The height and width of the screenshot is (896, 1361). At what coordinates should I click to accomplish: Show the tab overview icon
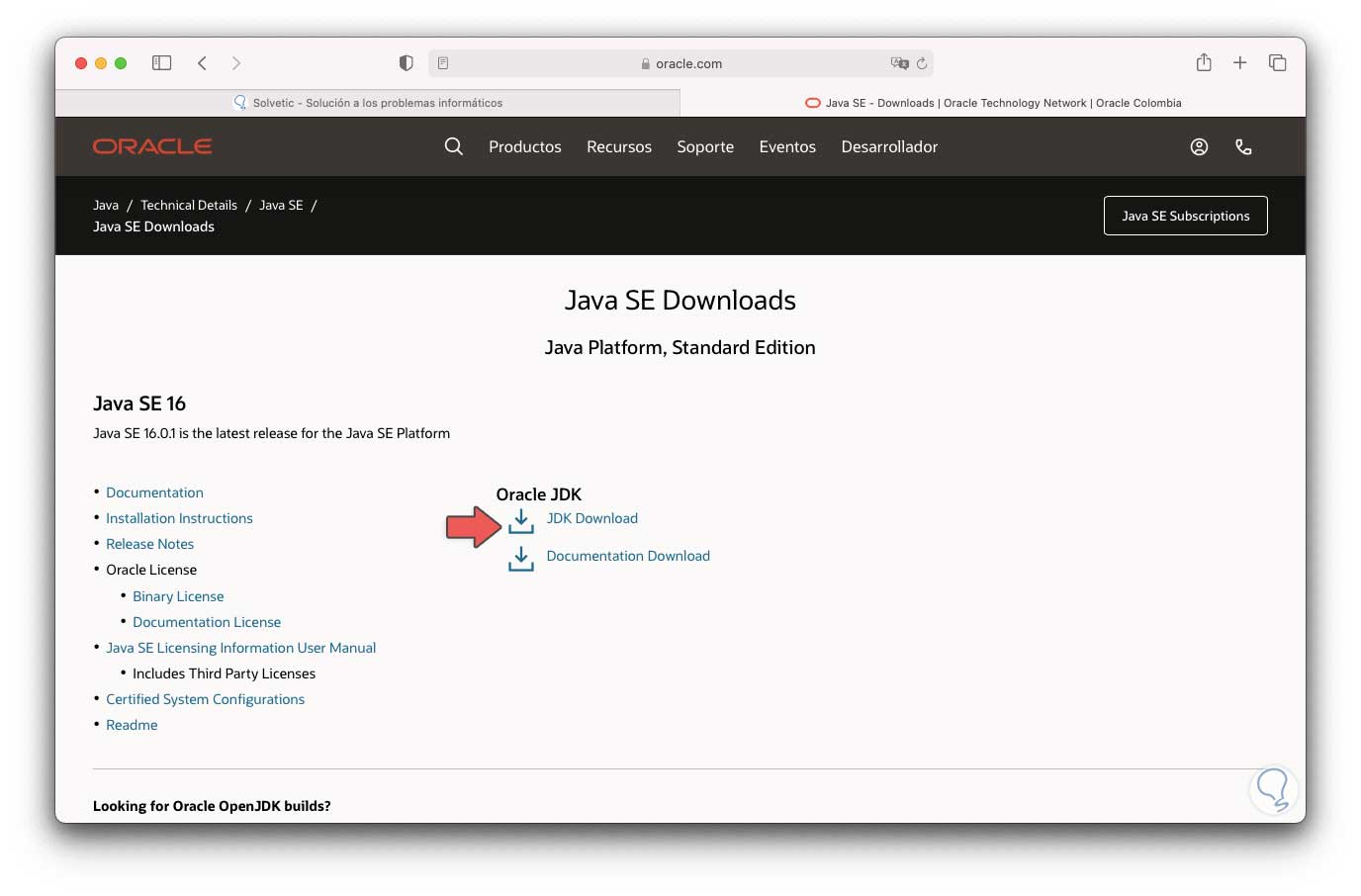tap(1277, 63)
